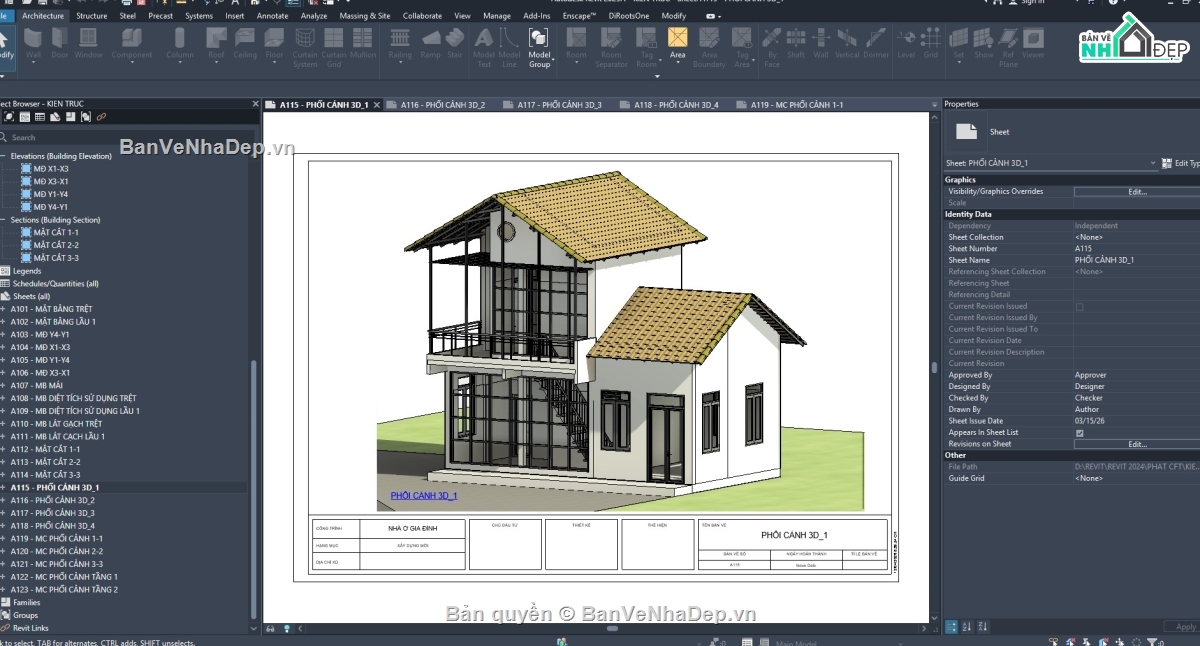The width and height of the screenshot is (1200, 646).
Task: Close the A115 - PHỐI CẢNH 3D_1 tab
Action: [x=377, y=105]
